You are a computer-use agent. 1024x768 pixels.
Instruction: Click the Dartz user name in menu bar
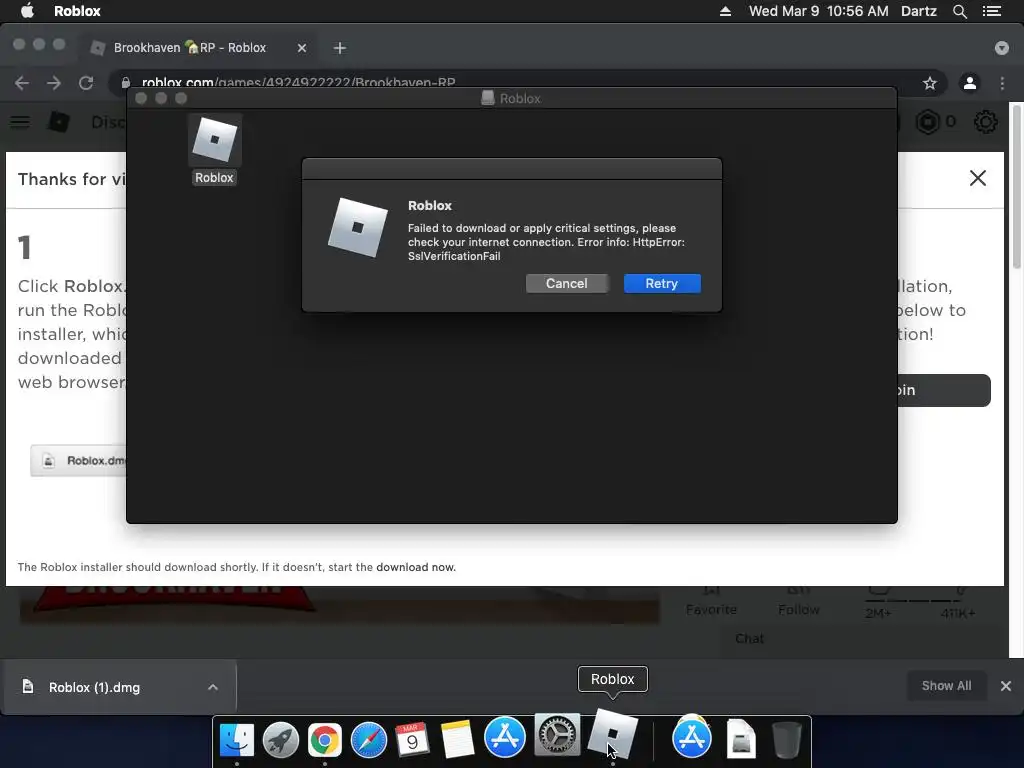918,11
